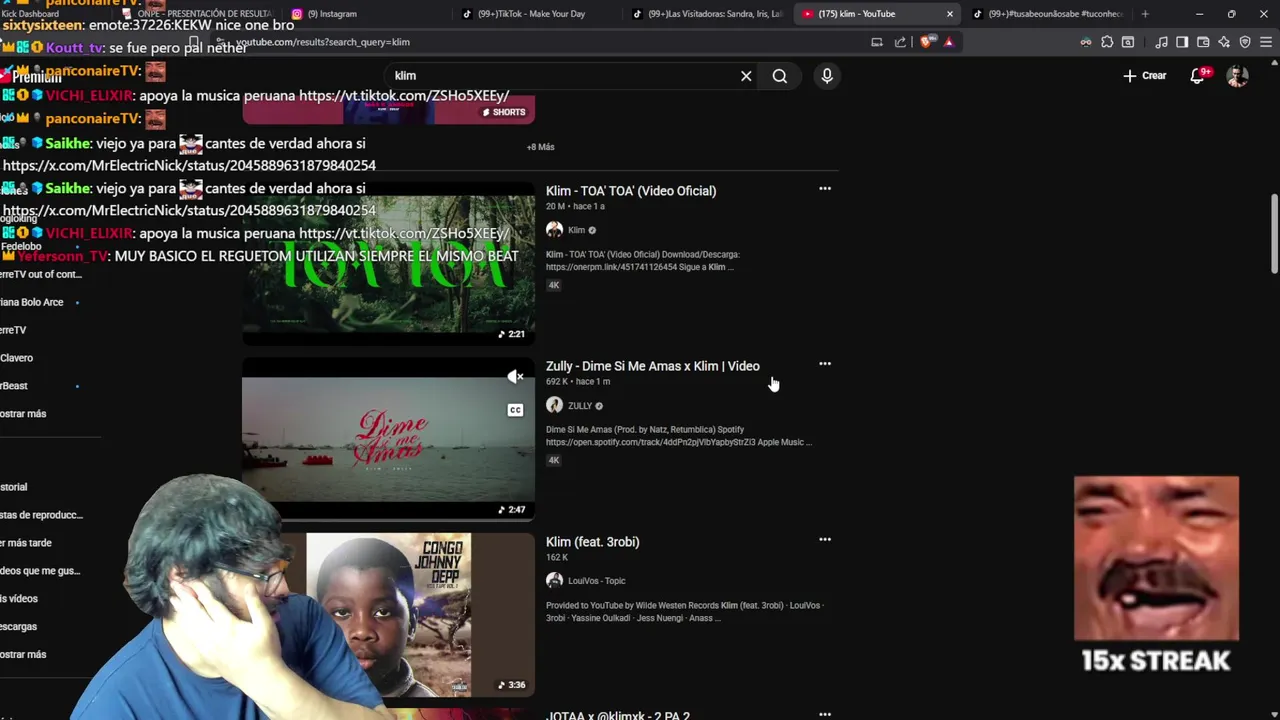Click the '162 K' view count text
The width and height of the screenshot is (1280, 720).
(557, 557)
